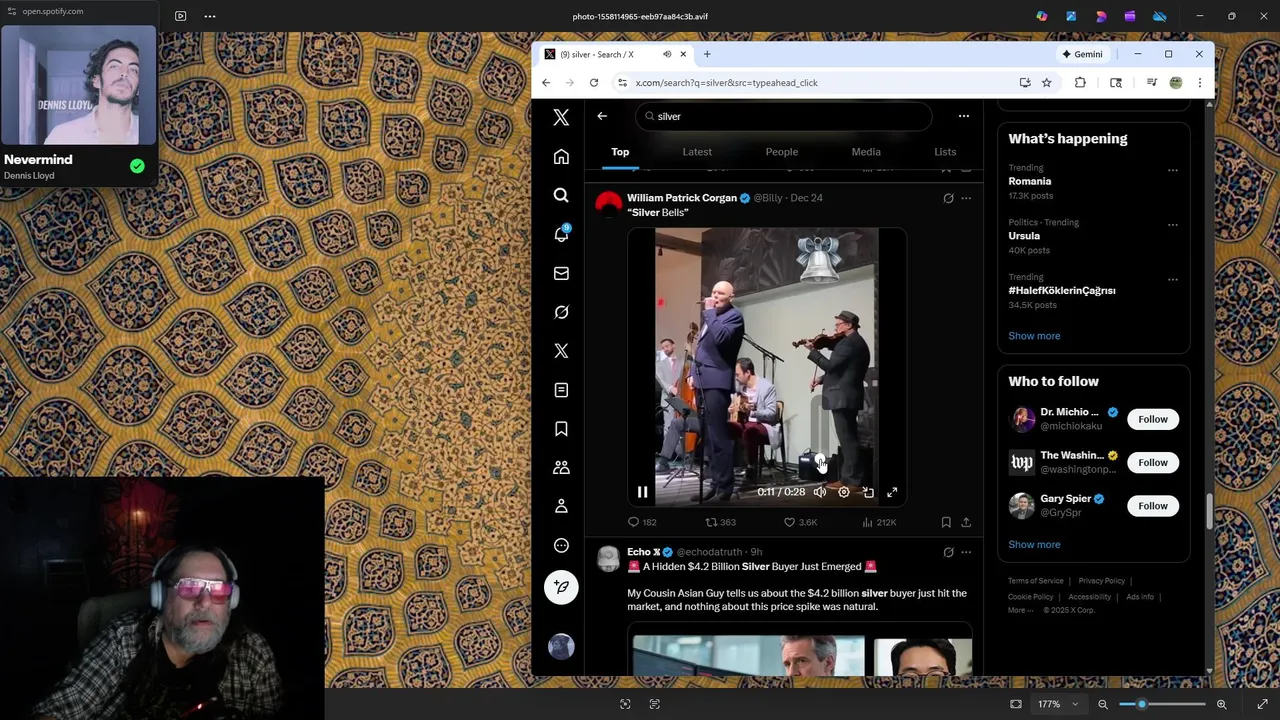Open More circle icon in X sidebar
This screenshot has height=720, width=1280.
561,545
